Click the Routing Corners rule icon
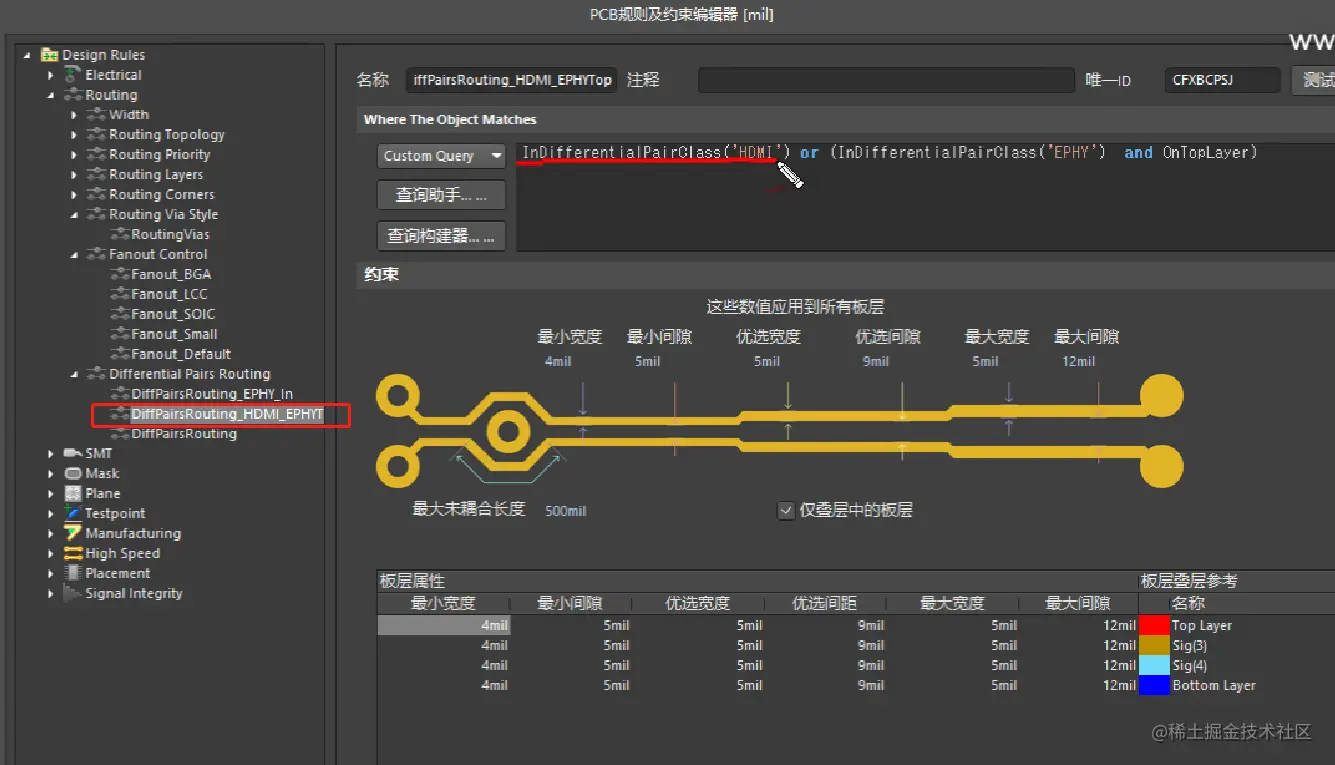The width and height of the screenshot is (1335, 765). click(x=96, y=195)
